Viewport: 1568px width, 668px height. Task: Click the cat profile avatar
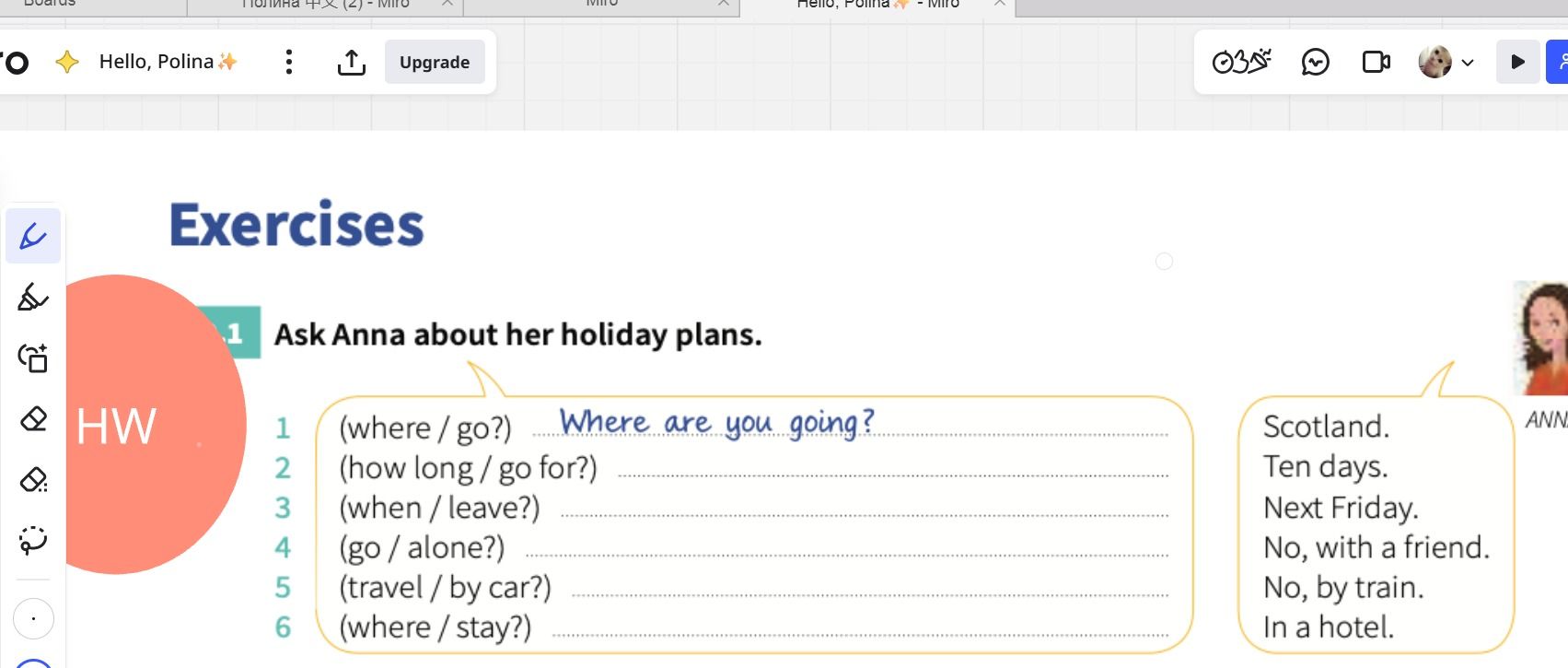coord(1434,62)
